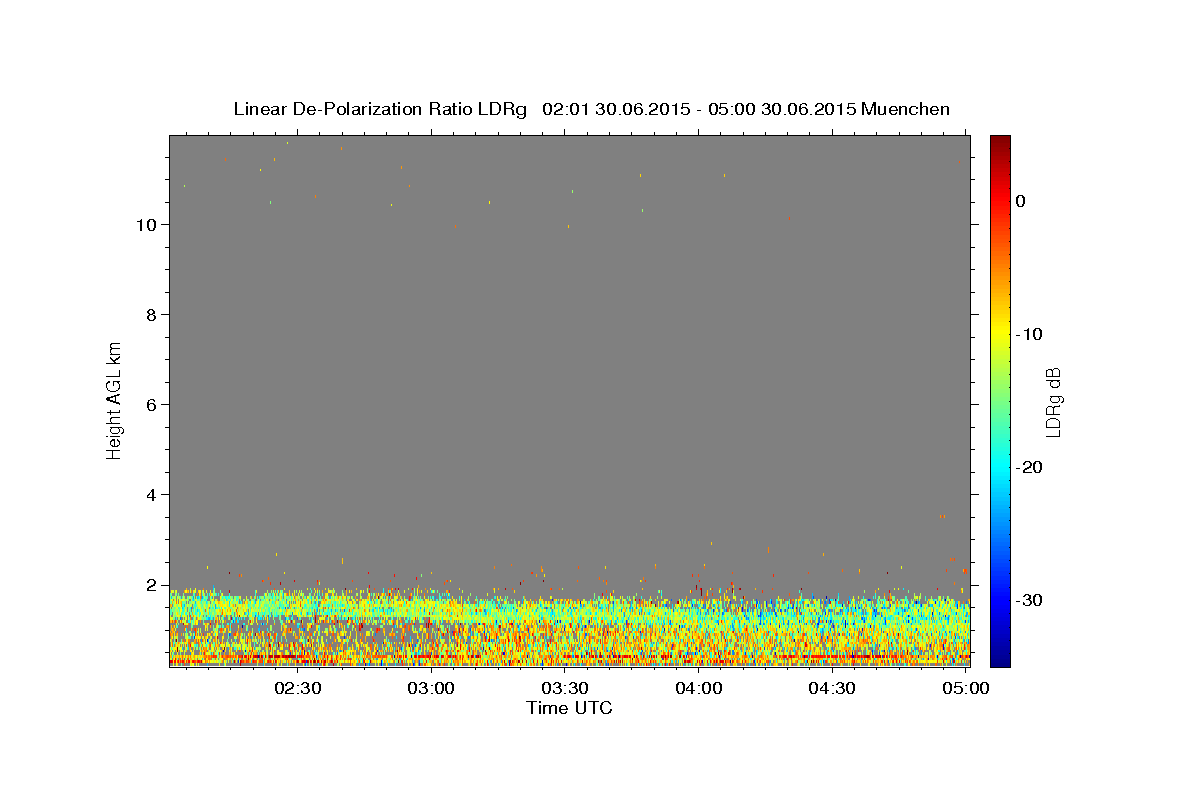The width and height of the screenshot is (1200, 800).
Task: Click the 'Height AGL km' axis label
Action: click(115, 399)
